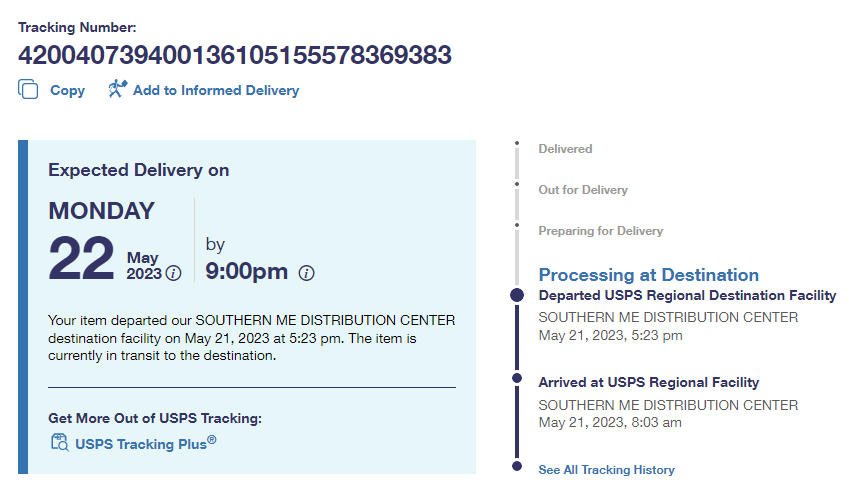Click the Arrived at USPS Regional Facility entry
Image resolution: width=849 pixels, height=490 pixels.
click(648, 382)
